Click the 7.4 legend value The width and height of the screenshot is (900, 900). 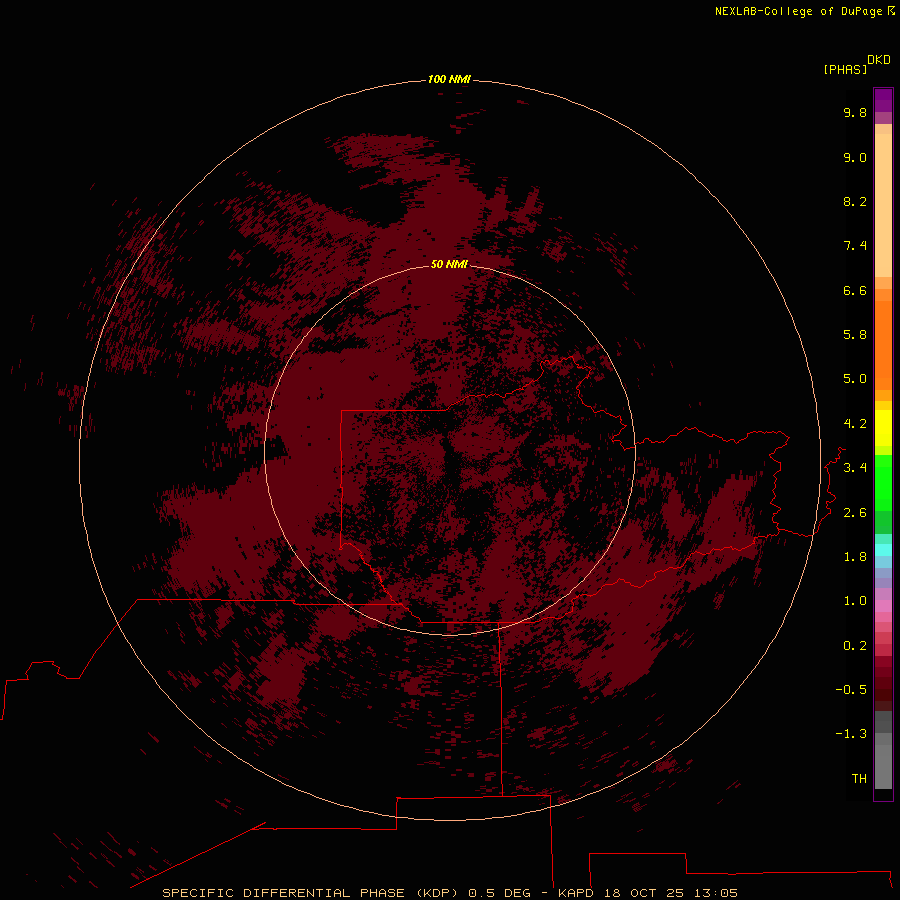855,246
